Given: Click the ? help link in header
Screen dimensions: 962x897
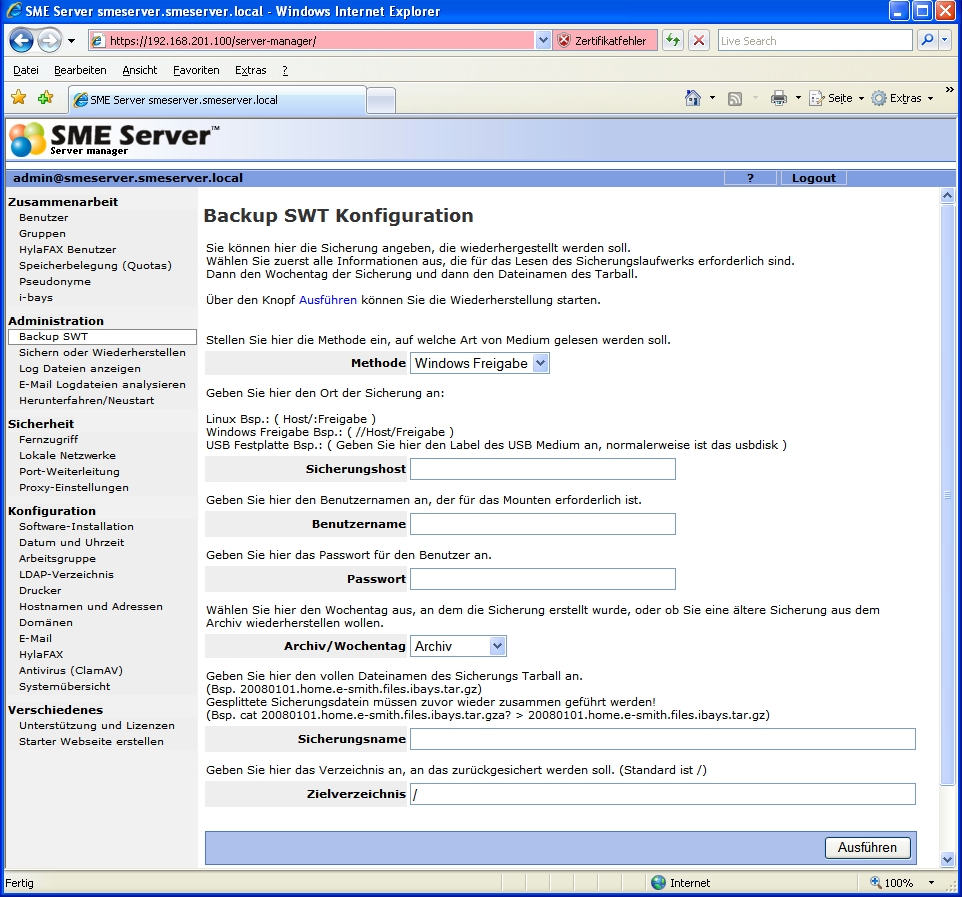Looking at the screenshot, I should click(750, 178).
